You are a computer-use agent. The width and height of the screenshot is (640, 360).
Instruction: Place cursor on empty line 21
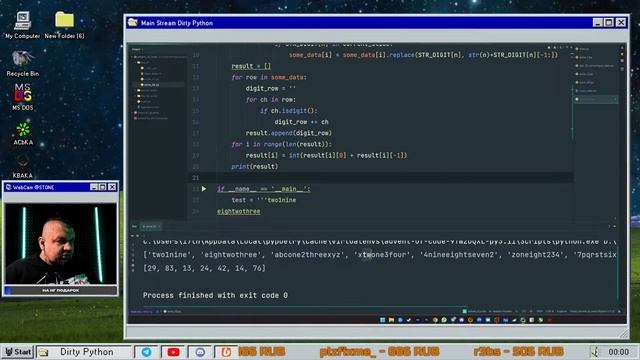pos(380,178)
